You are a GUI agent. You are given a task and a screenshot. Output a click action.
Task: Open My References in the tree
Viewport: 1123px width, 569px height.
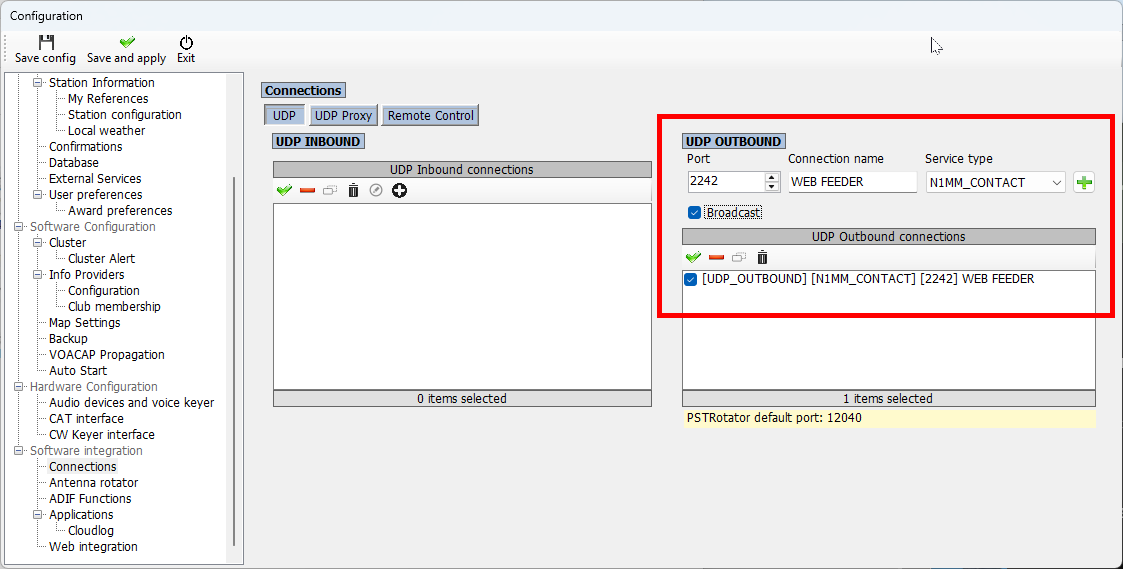pyautogui.click(x=108, y=99)
